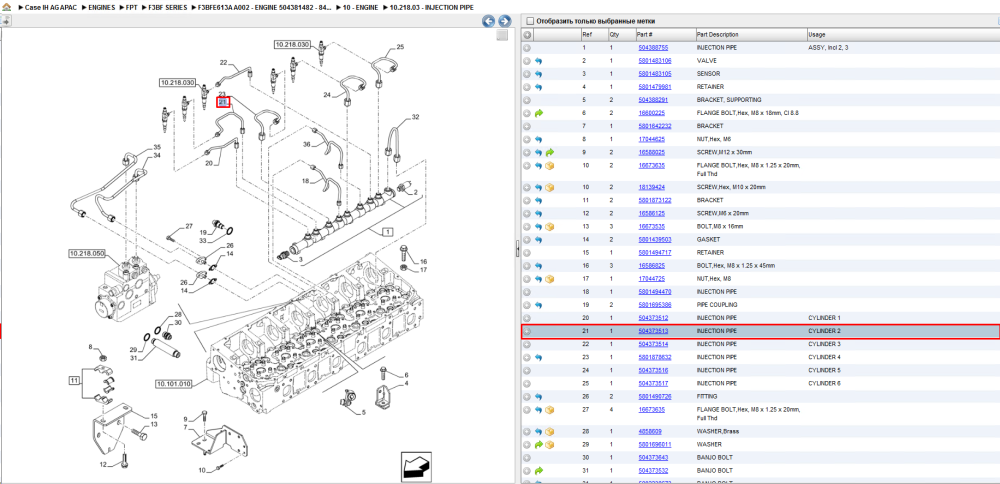Click kit box icon in part 18139424 row
1000x484 pixels.
(549, 187)
